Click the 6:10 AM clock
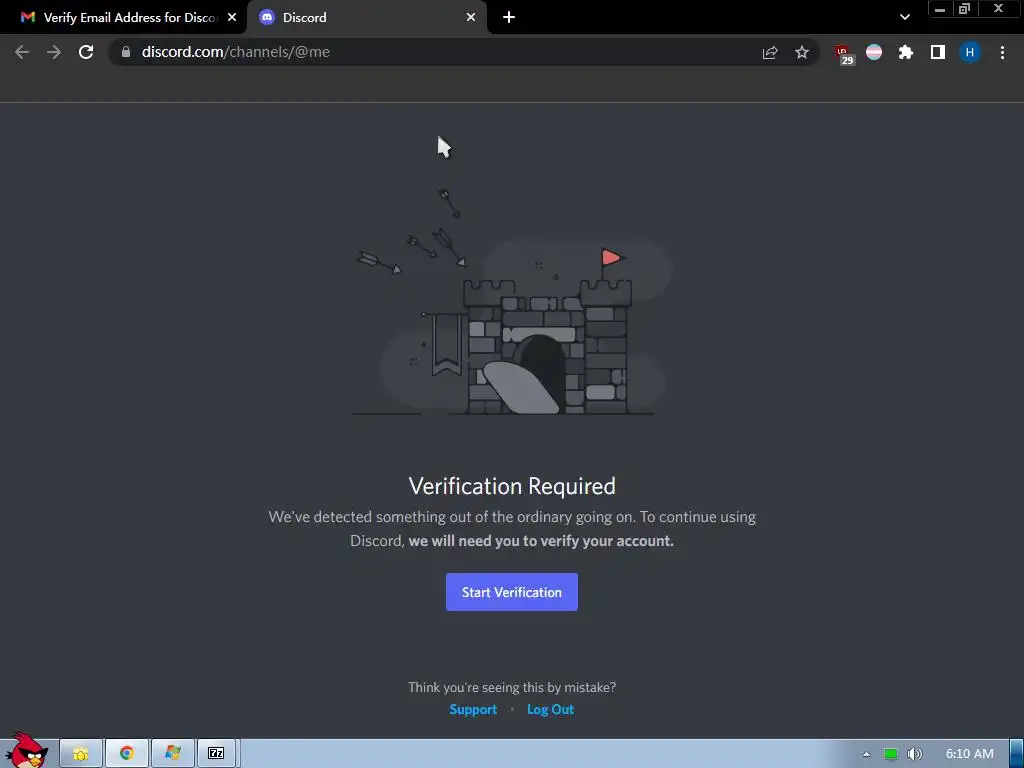Image resolution: width=1024 pixels, height=768 pixels. (x=970, y=754)
